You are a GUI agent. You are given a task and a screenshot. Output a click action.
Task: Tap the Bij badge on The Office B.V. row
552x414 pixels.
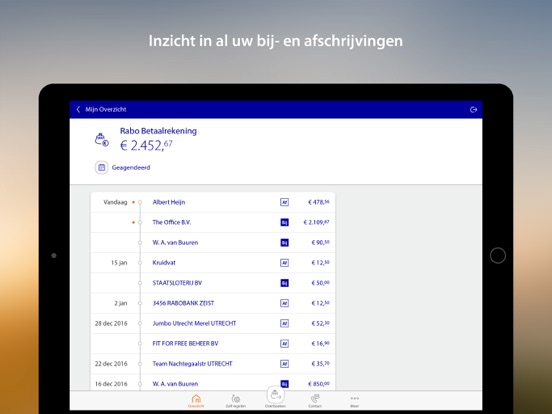pyautogui.click(x=284, y=222)
